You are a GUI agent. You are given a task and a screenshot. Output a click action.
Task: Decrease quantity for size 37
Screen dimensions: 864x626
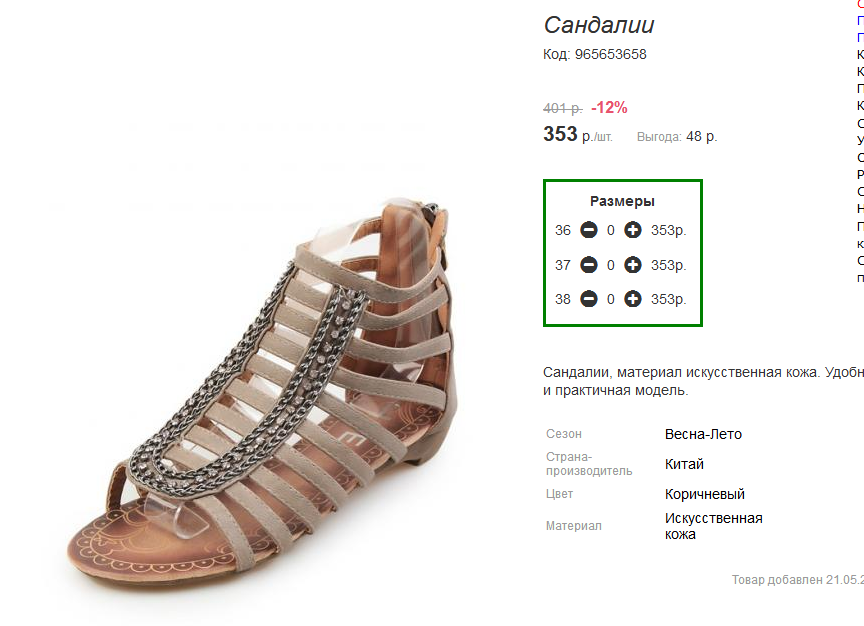pos(588,265)
